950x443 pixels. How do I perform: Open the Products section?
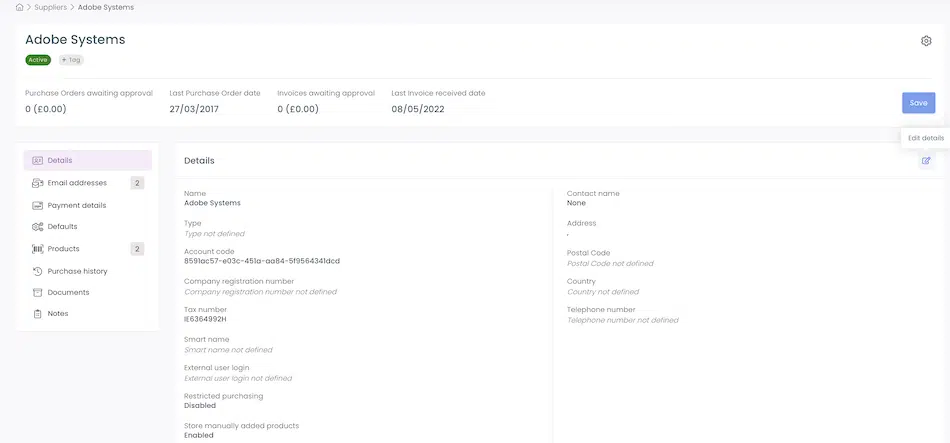(88, 249)
